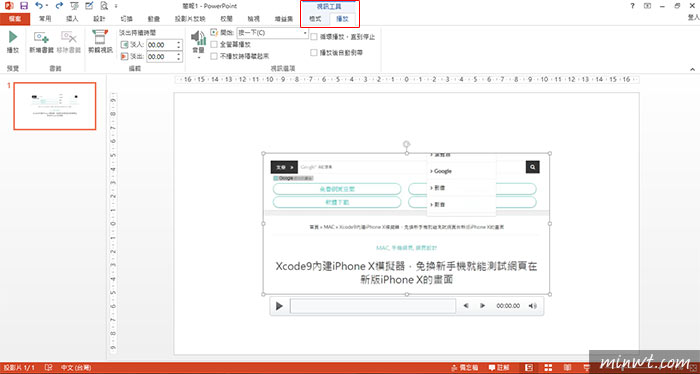Open the Transitions ribbon tab

click(126, 19)
